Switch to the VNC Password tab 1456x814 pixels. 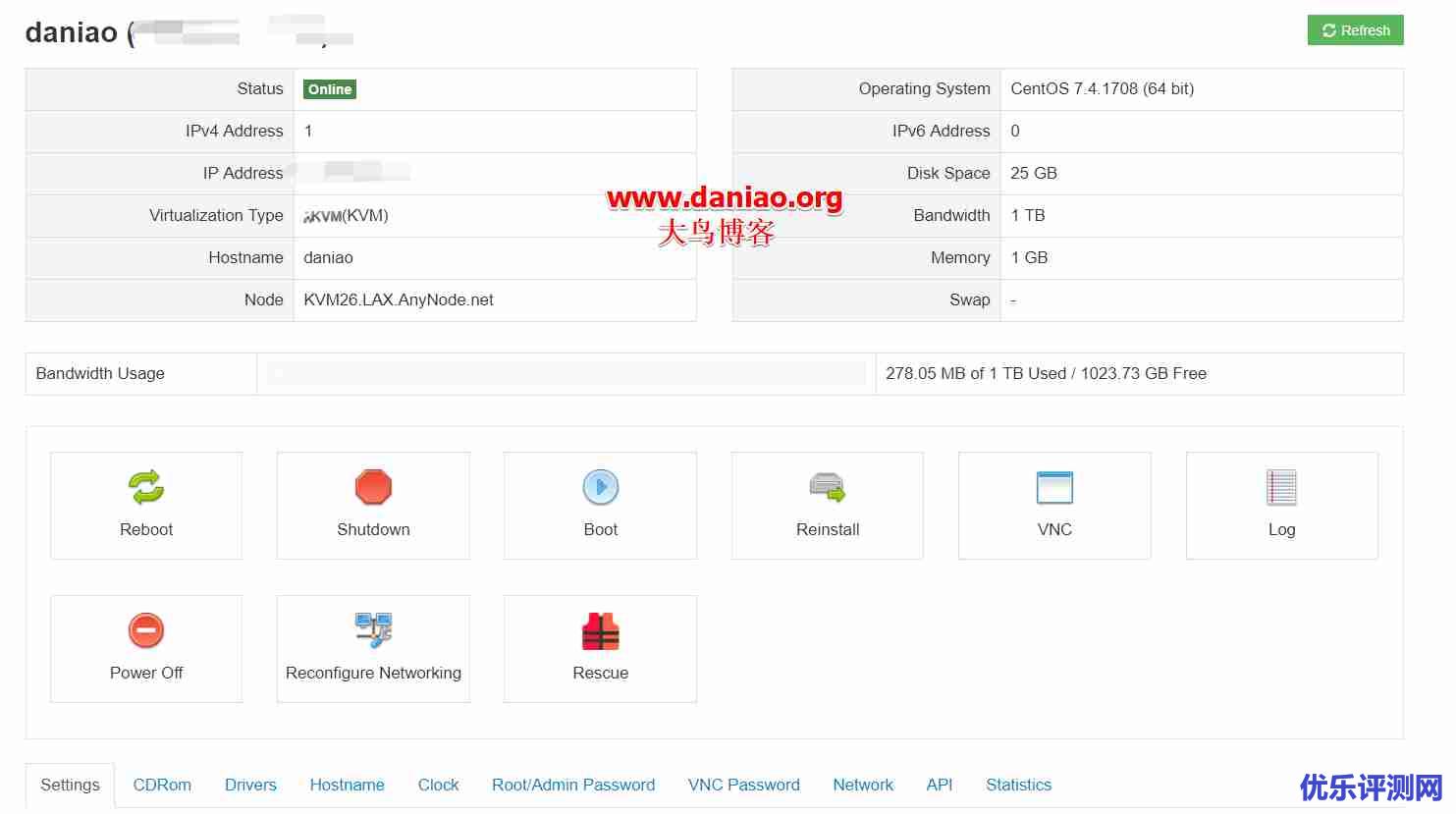click(744, 785)
